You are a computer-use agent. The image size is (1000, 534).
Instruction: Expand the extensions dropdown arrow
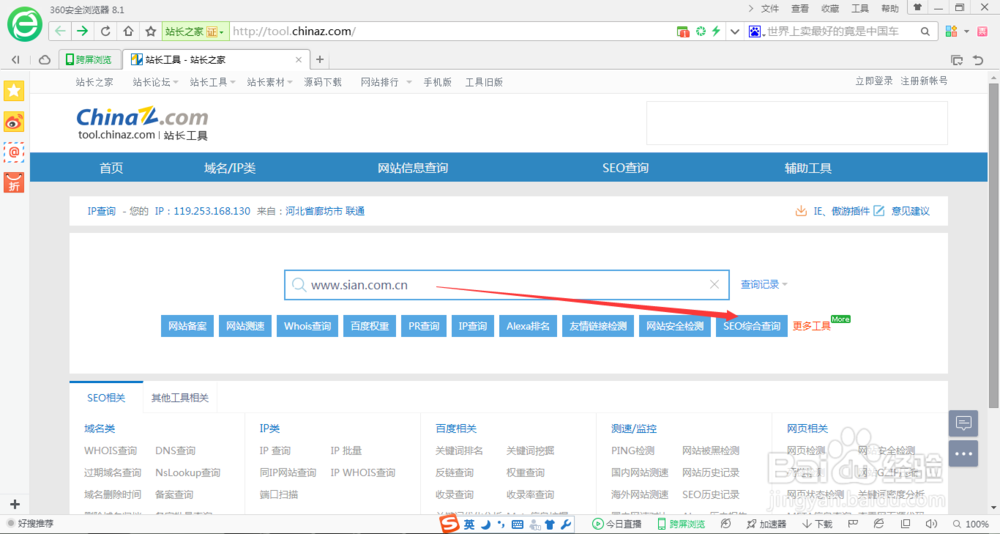[x=967, y=31]
